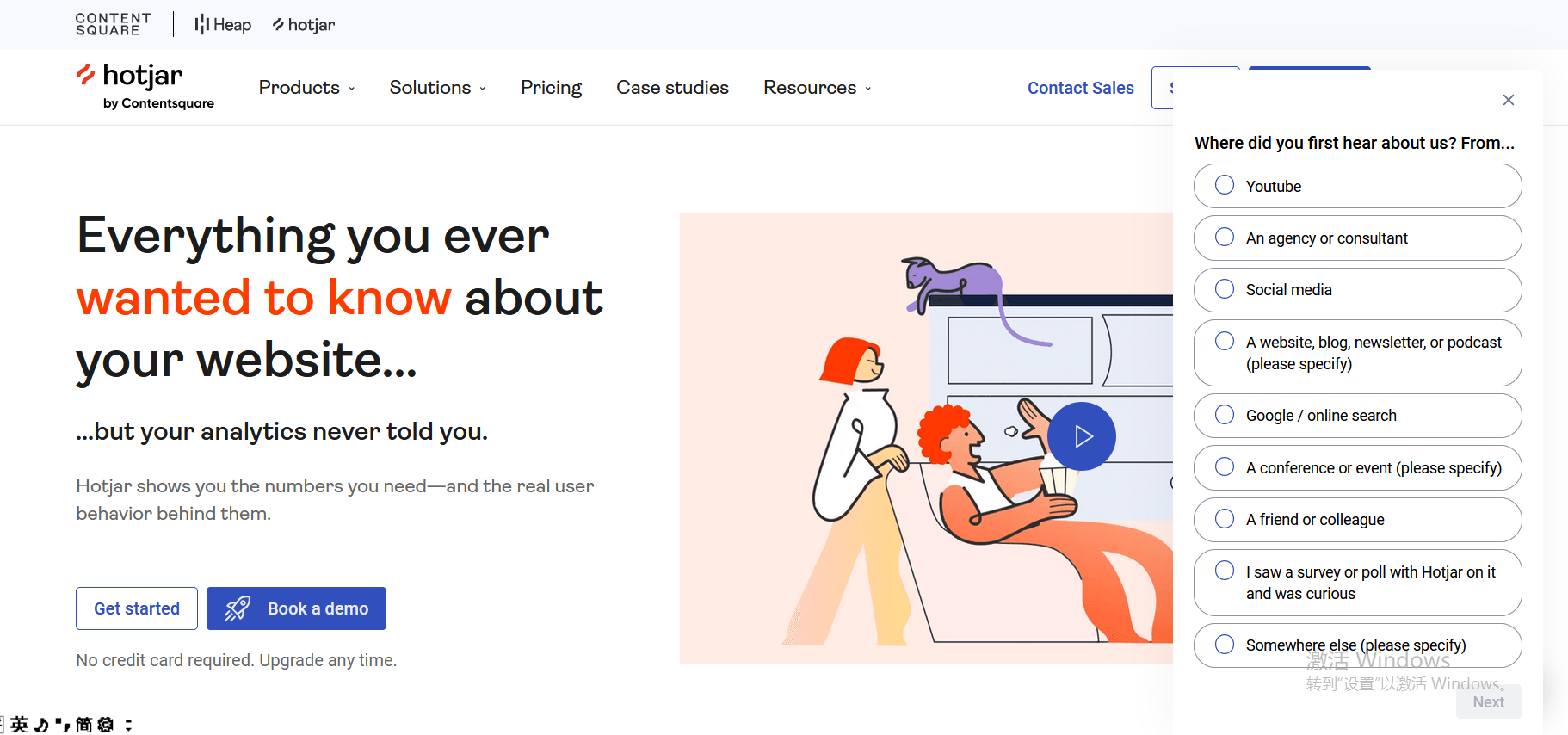Click the hero illustration thumbnail
This screenshot has width=1568, height=735.
click(926, 438)
